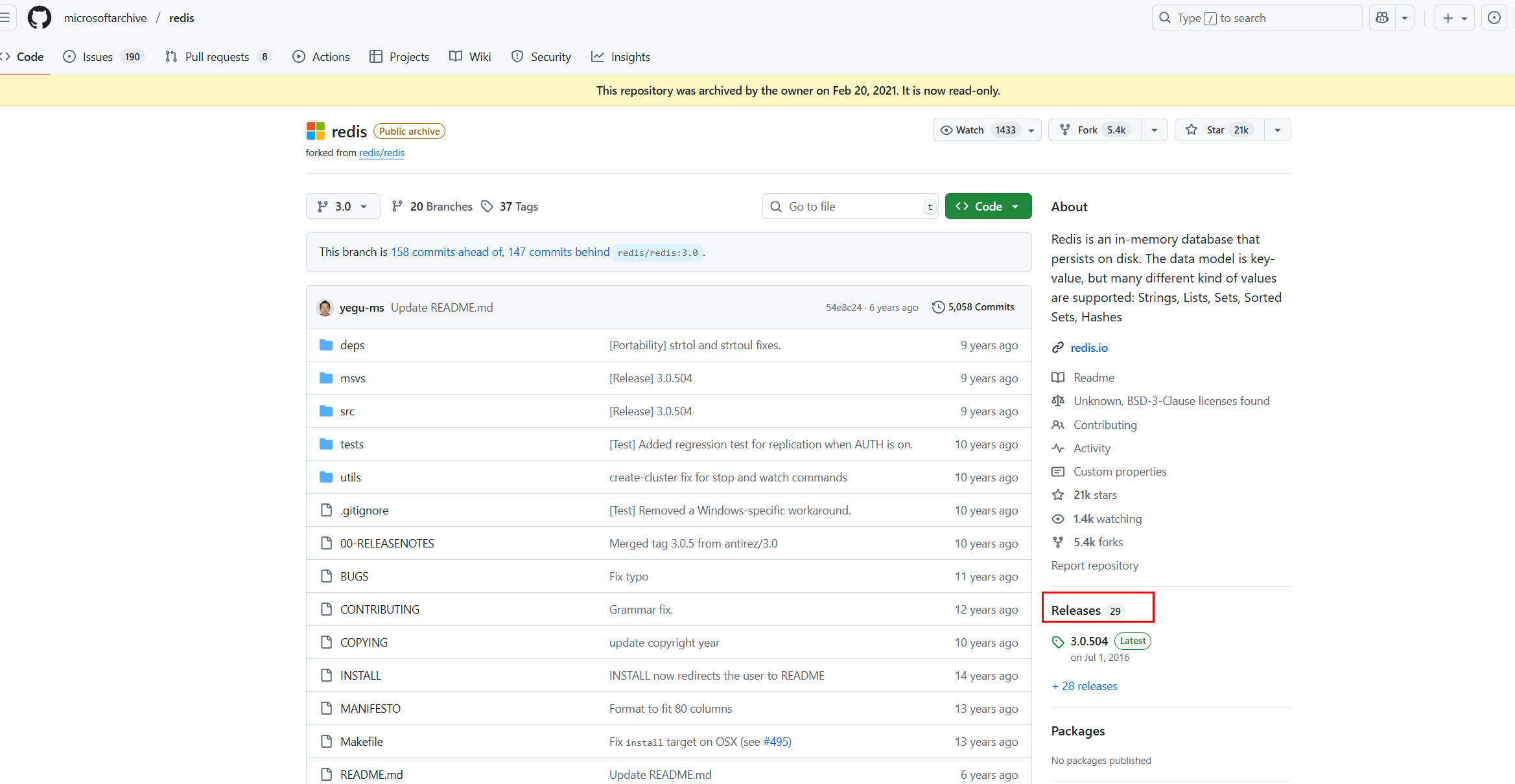Viewport: 1515px width, 784px height.
Task: Open the Issues tab
Action: coord(104,56)
